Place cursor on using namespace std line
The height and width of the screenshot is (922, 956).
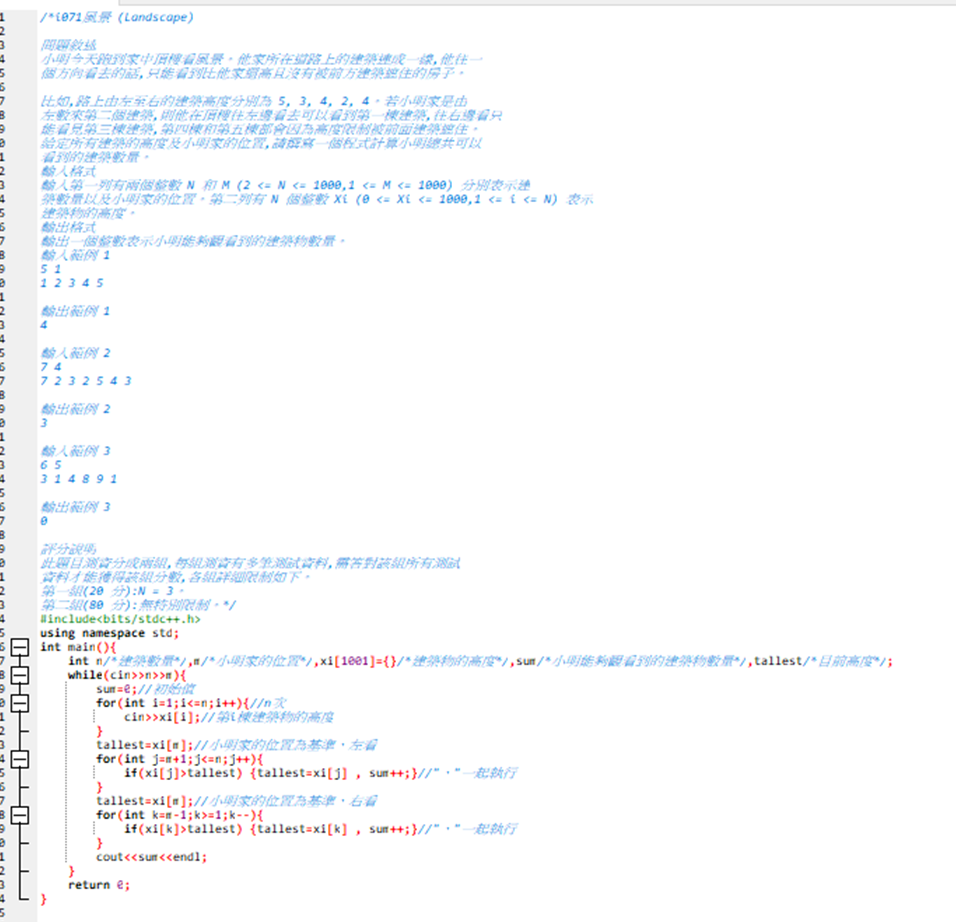pos(109,633)
